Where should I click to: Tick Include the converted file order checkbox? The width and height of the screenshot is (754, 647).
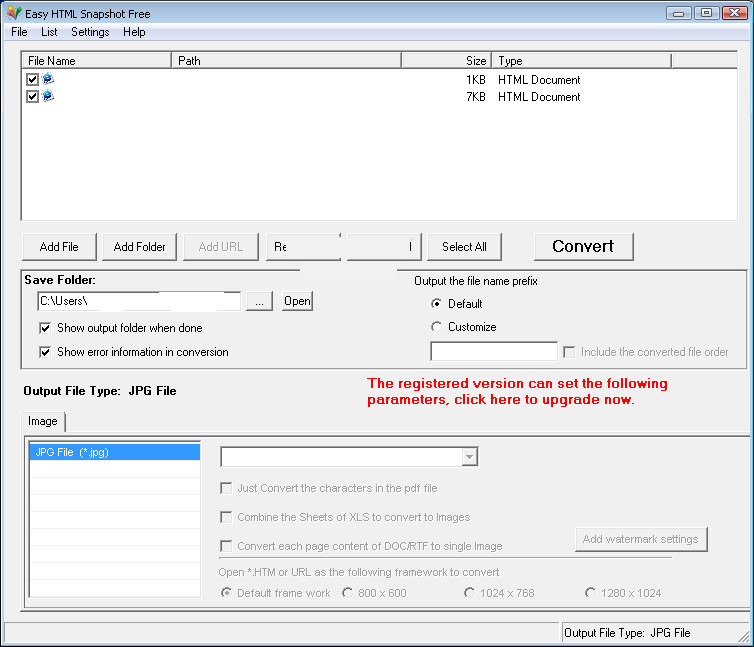tap(569, 352)
